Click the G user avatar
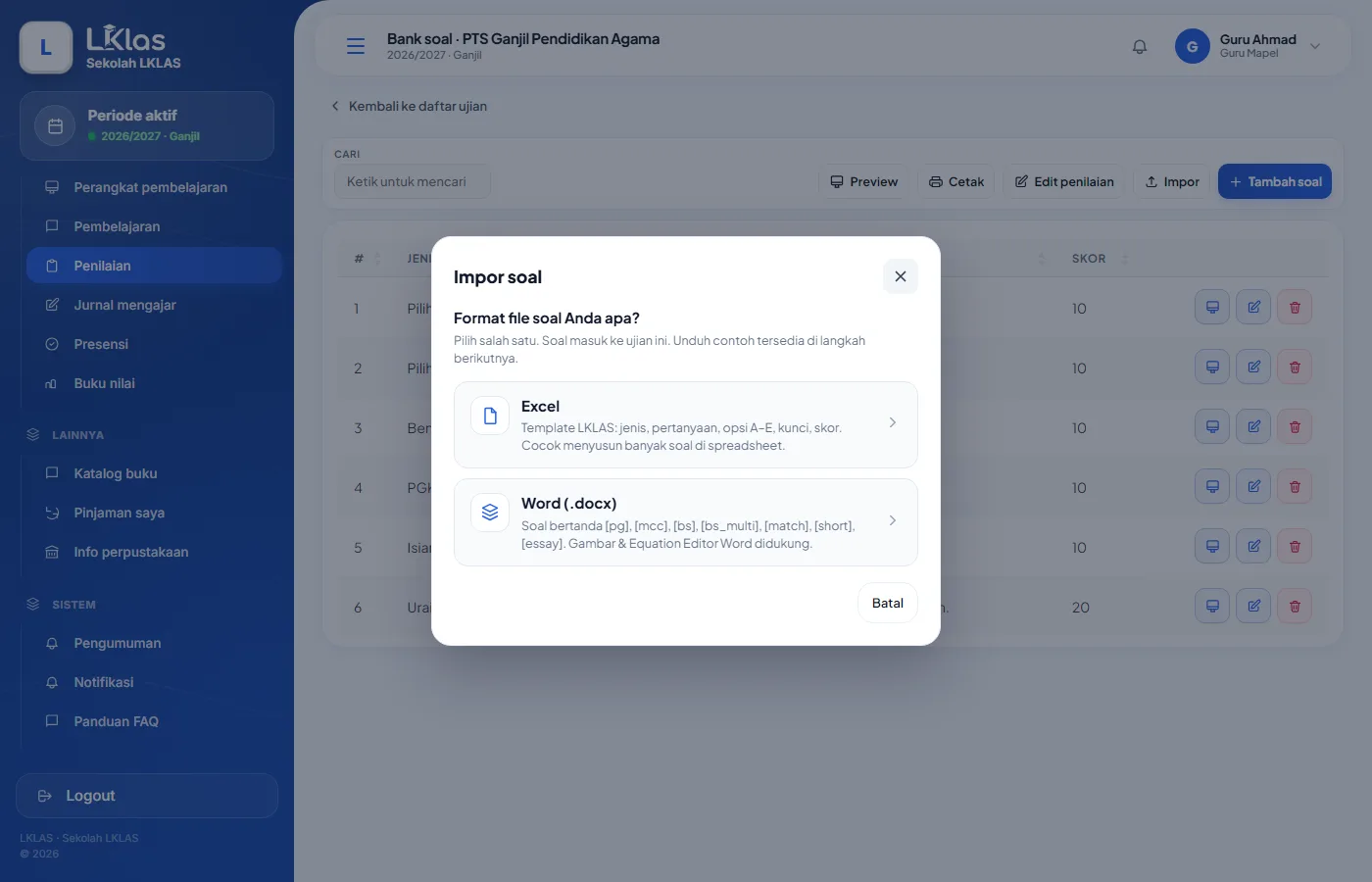 tap(1192, 46)
